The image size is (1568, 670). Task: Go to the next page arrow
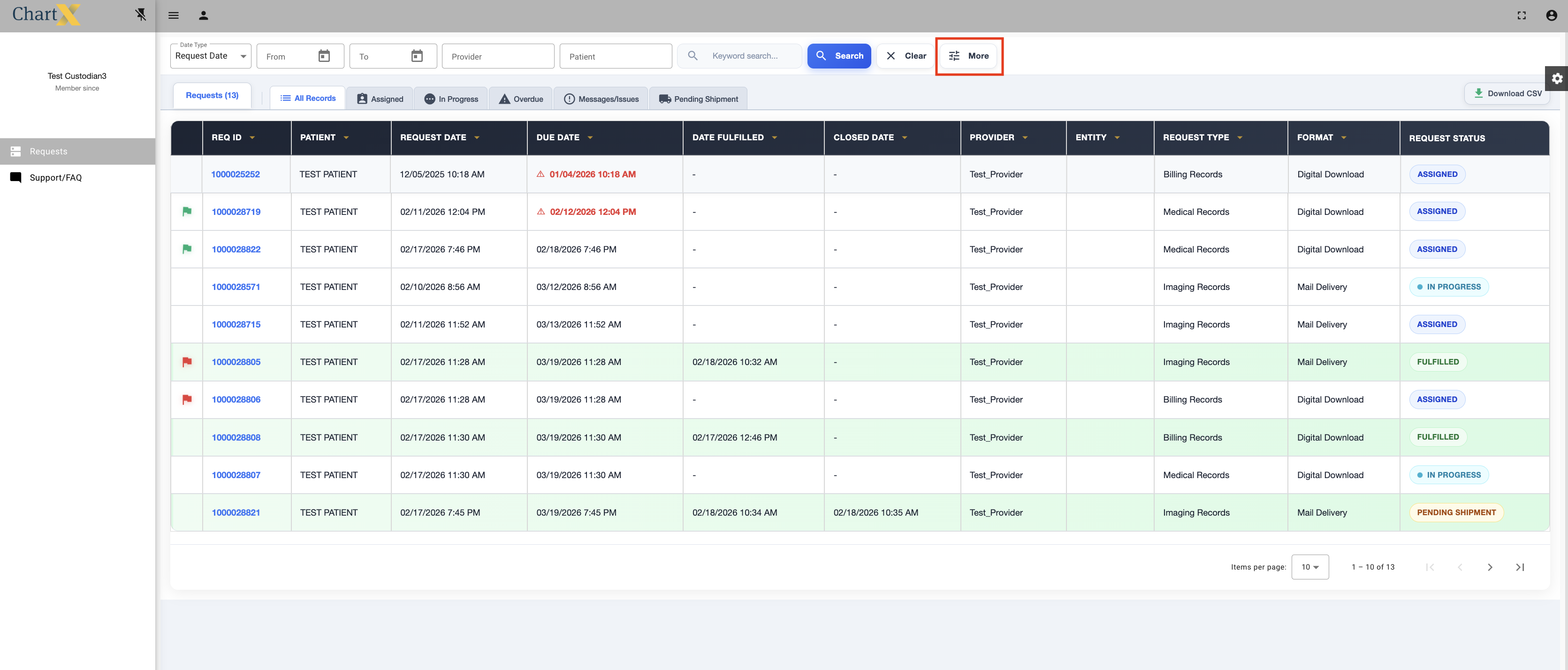pos(1490,567)
